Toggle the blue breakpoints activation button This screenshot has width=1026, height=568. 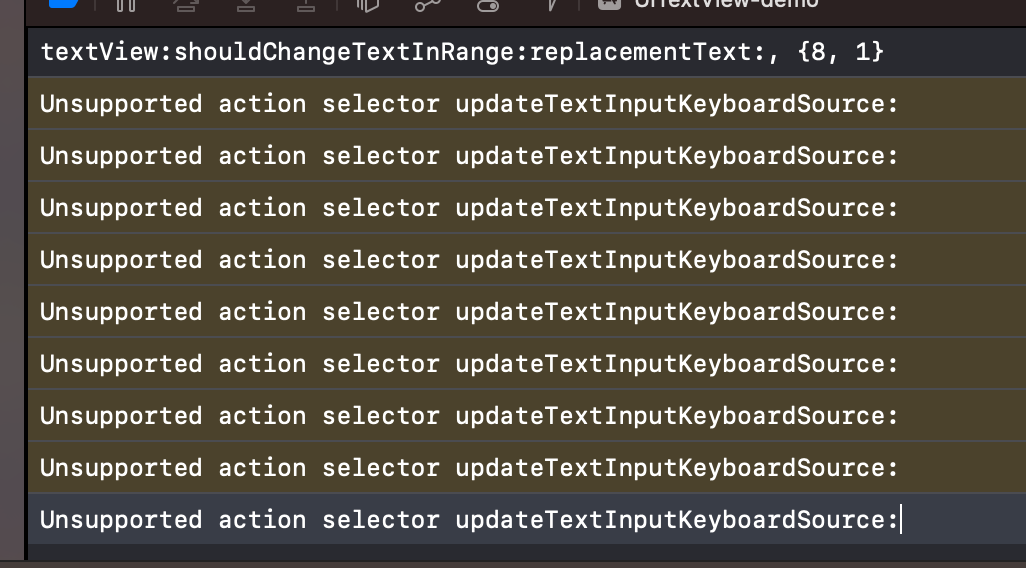tap(63, 4)
